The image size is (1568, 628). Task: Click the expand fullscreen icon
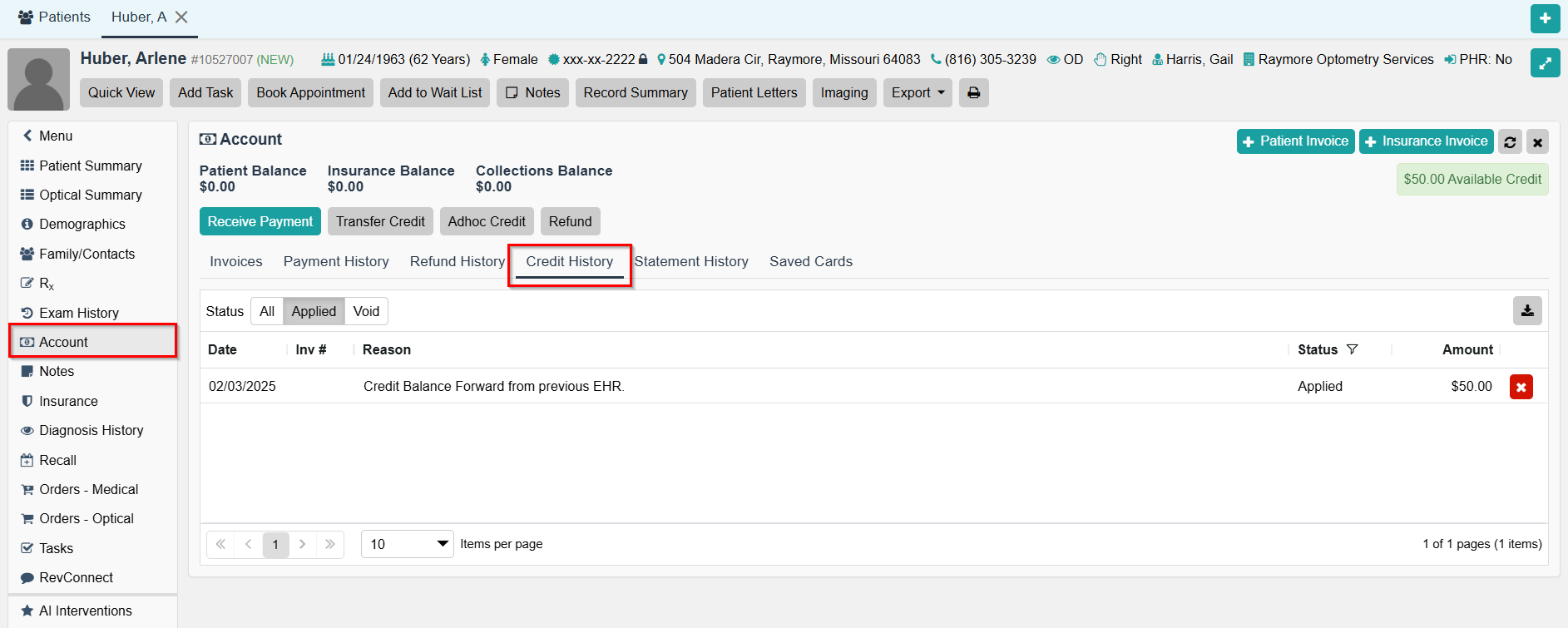[x=1545, y=63]
